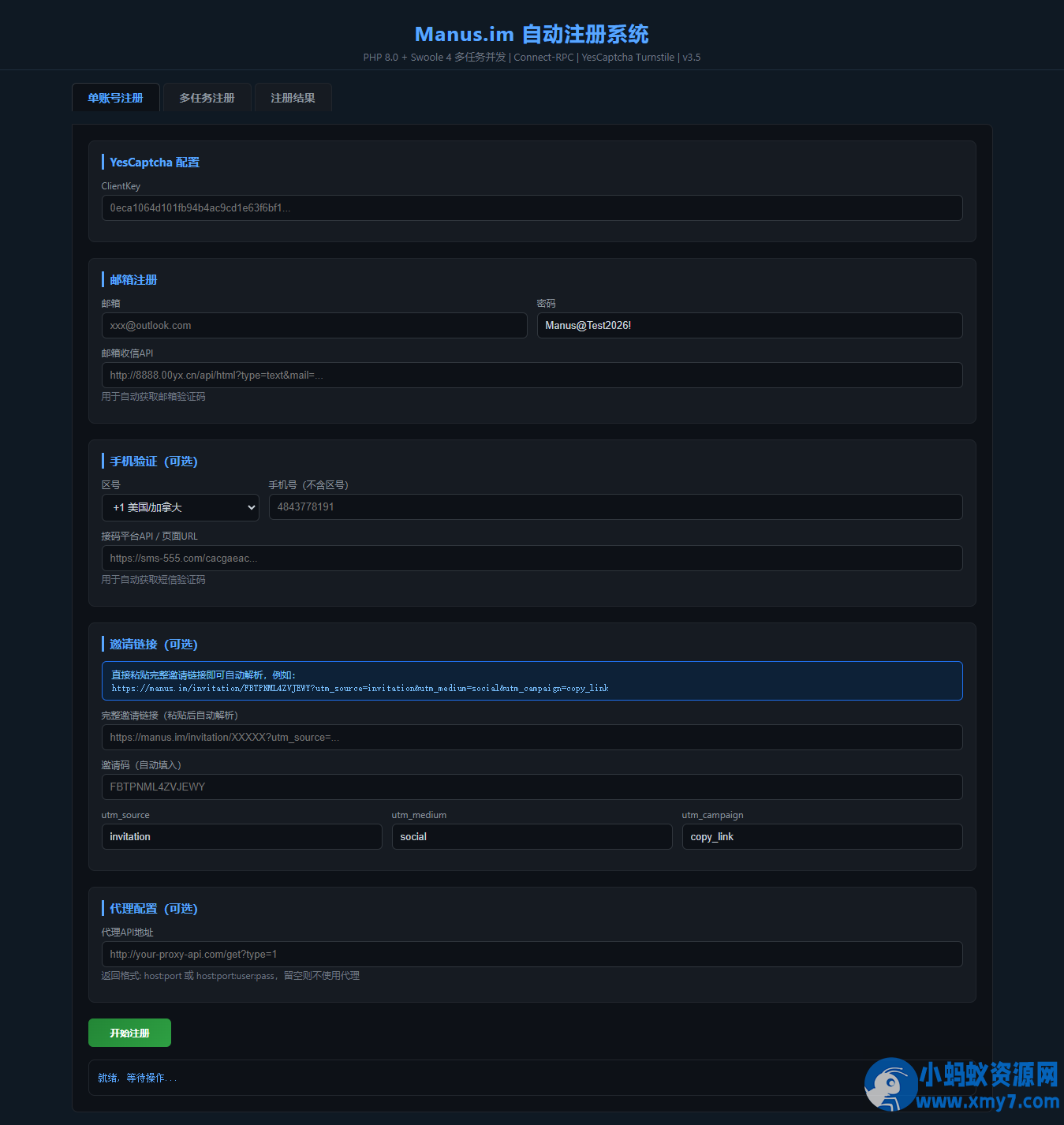The height and width of the screenshot is (1125, 1064).
Task: Select the 单账号注册 tab
Action: coord(116,98)
